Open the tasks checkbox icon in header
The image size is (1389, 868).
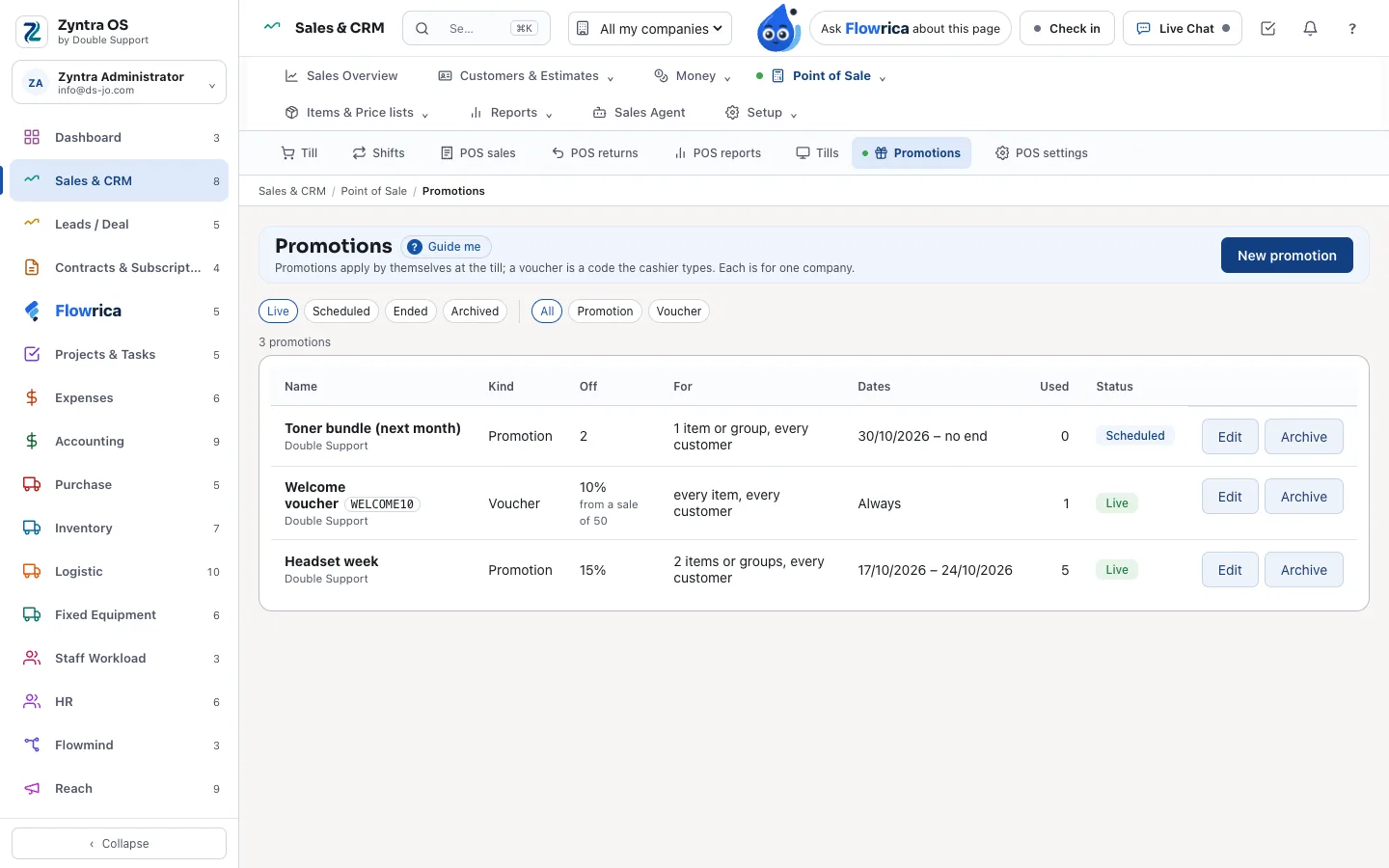click(1267, 28)
